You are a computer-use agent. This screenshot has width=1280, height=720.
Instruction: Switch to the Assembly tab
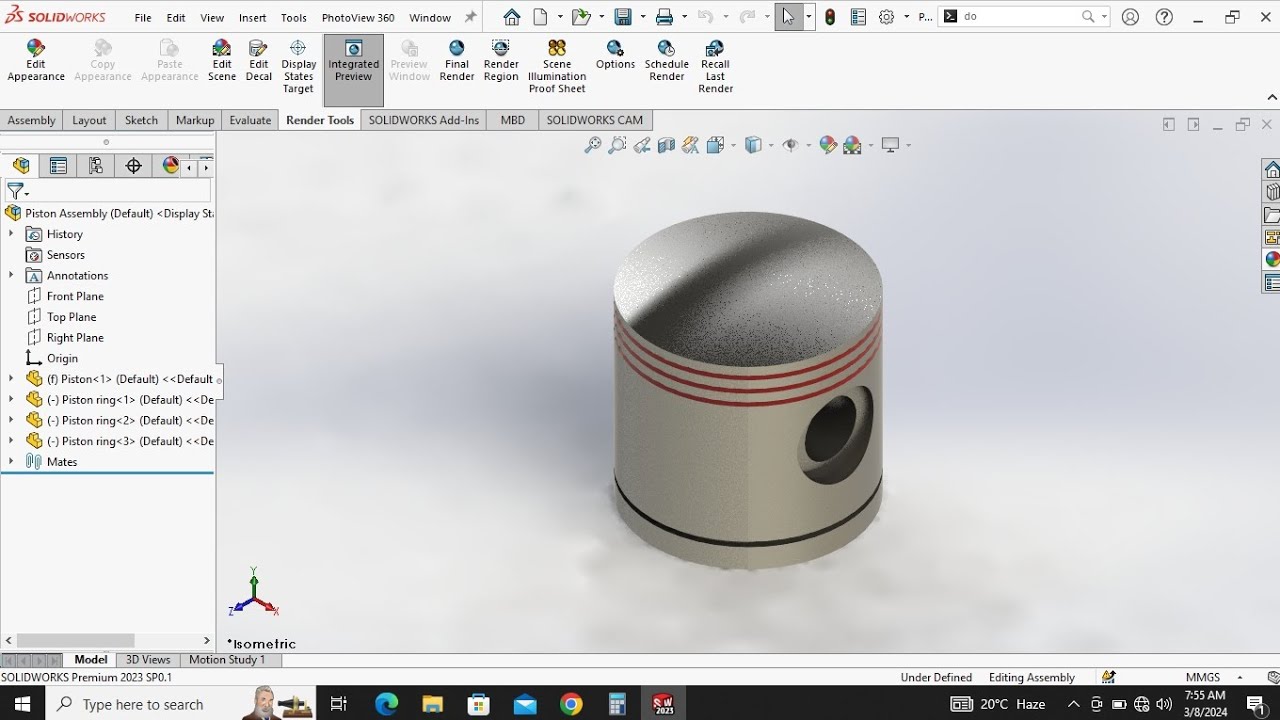(x=32, y=120)
